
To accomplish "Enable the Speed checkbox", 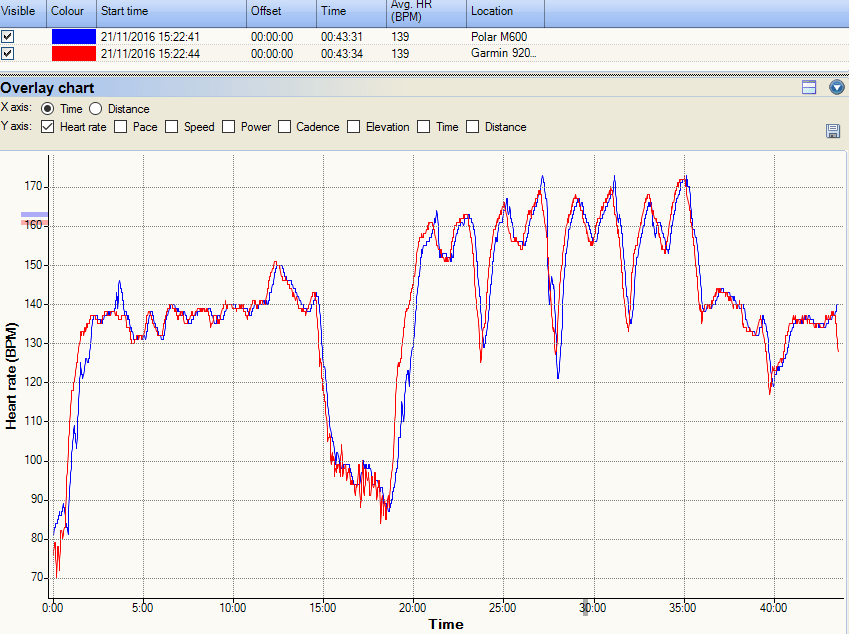I will click(170, 127).
